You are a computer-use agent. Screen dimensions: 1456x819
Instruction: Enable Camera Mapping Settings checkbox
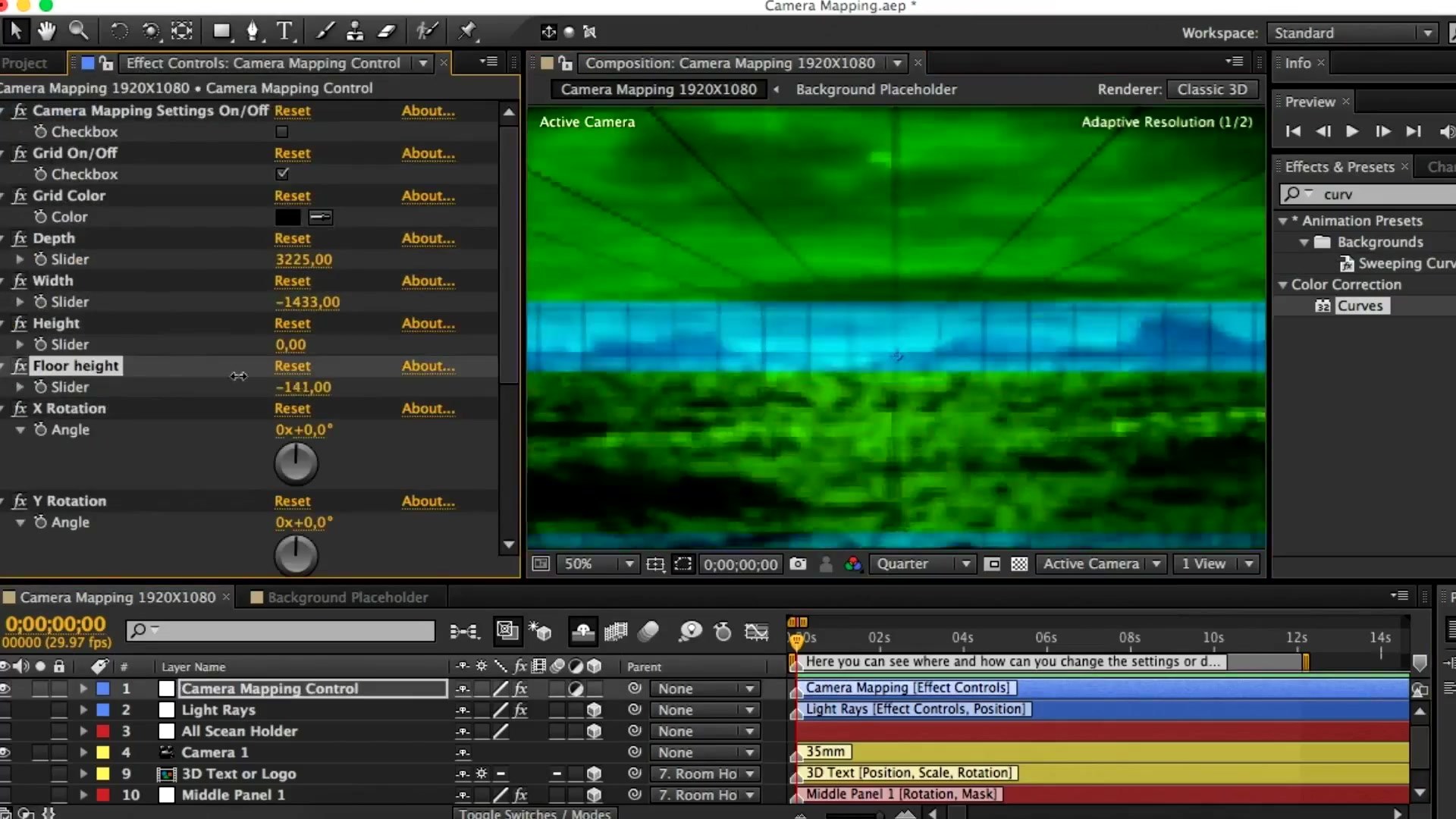282,131
